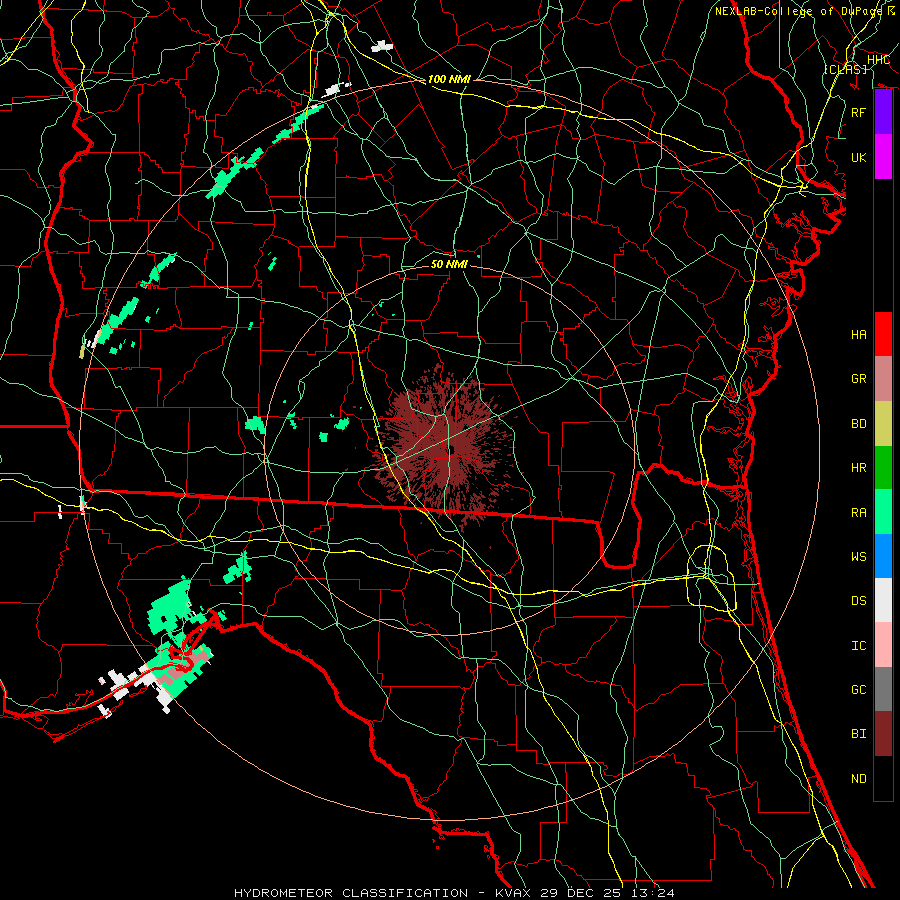This screenshot has width=900, height=900.
Task: Click the HA red legend swatch
Action: 883,334
